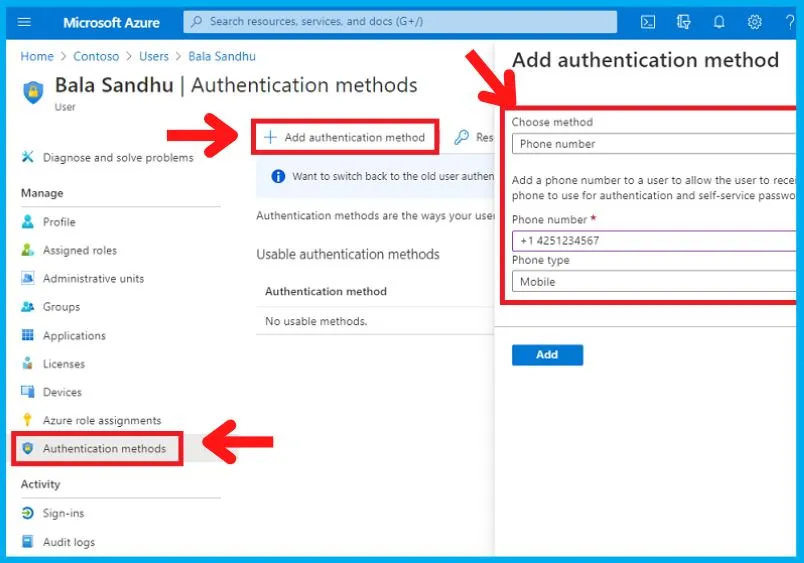This screenshot has height=563, width=804.
Task: Click the Assigned roles icon
Action: (x=28, y=250)
